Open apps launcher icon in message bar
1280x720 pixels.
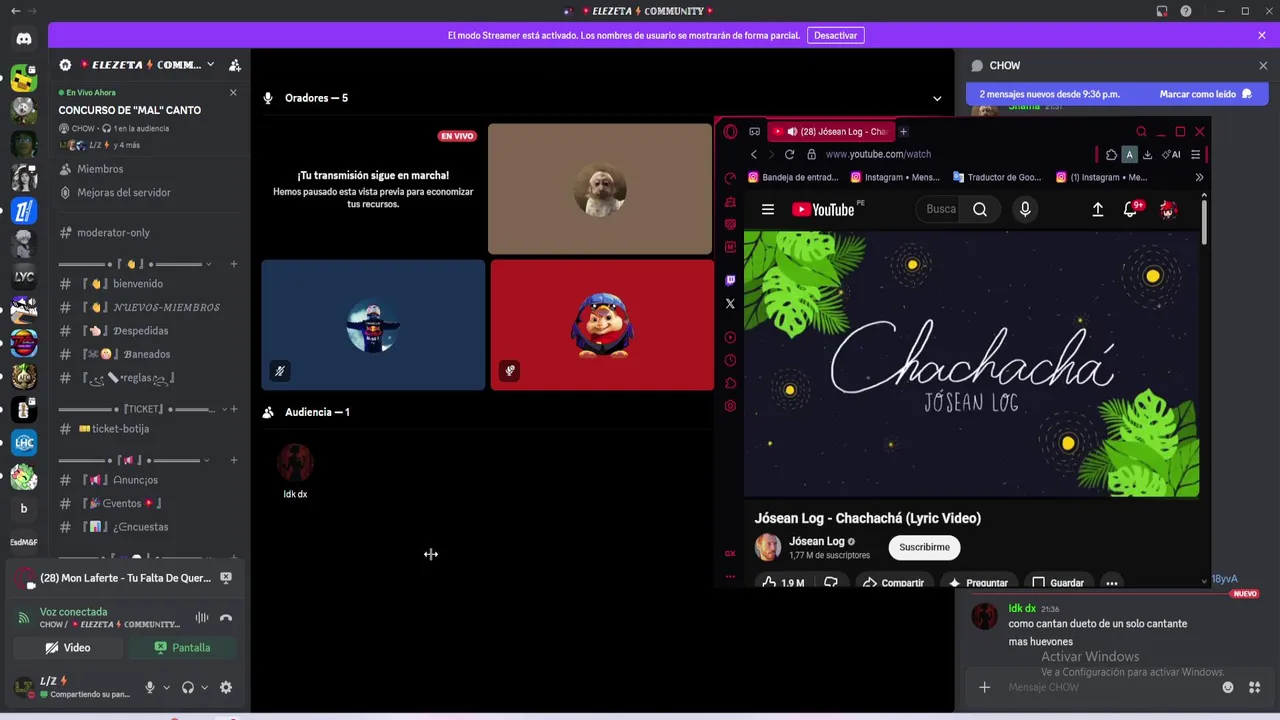(x=1255, y=687)
